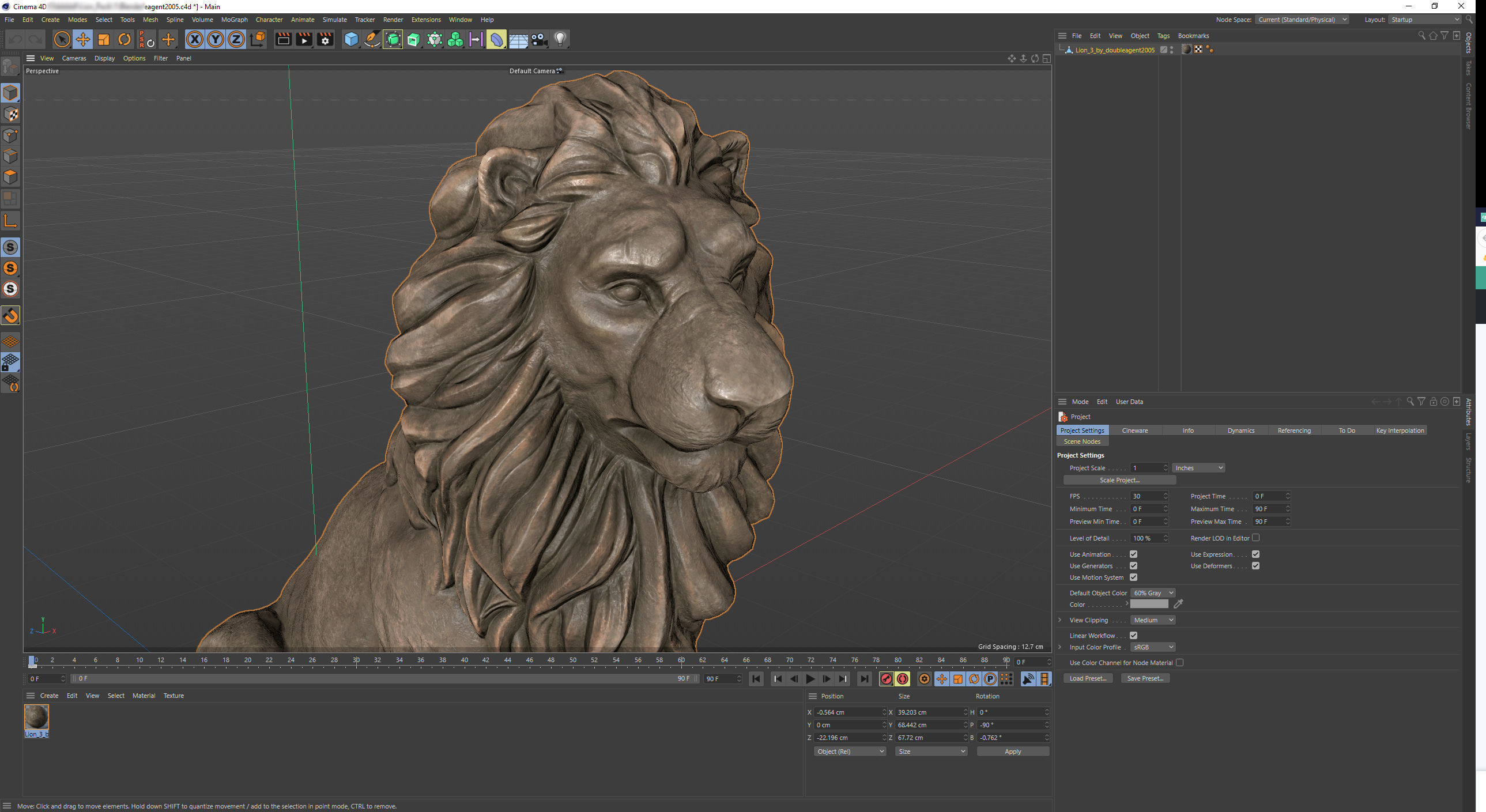The width and height of the screenshot is (1486, 812).
Task: Open the Extrude generator icon
Action: [414, 39]
